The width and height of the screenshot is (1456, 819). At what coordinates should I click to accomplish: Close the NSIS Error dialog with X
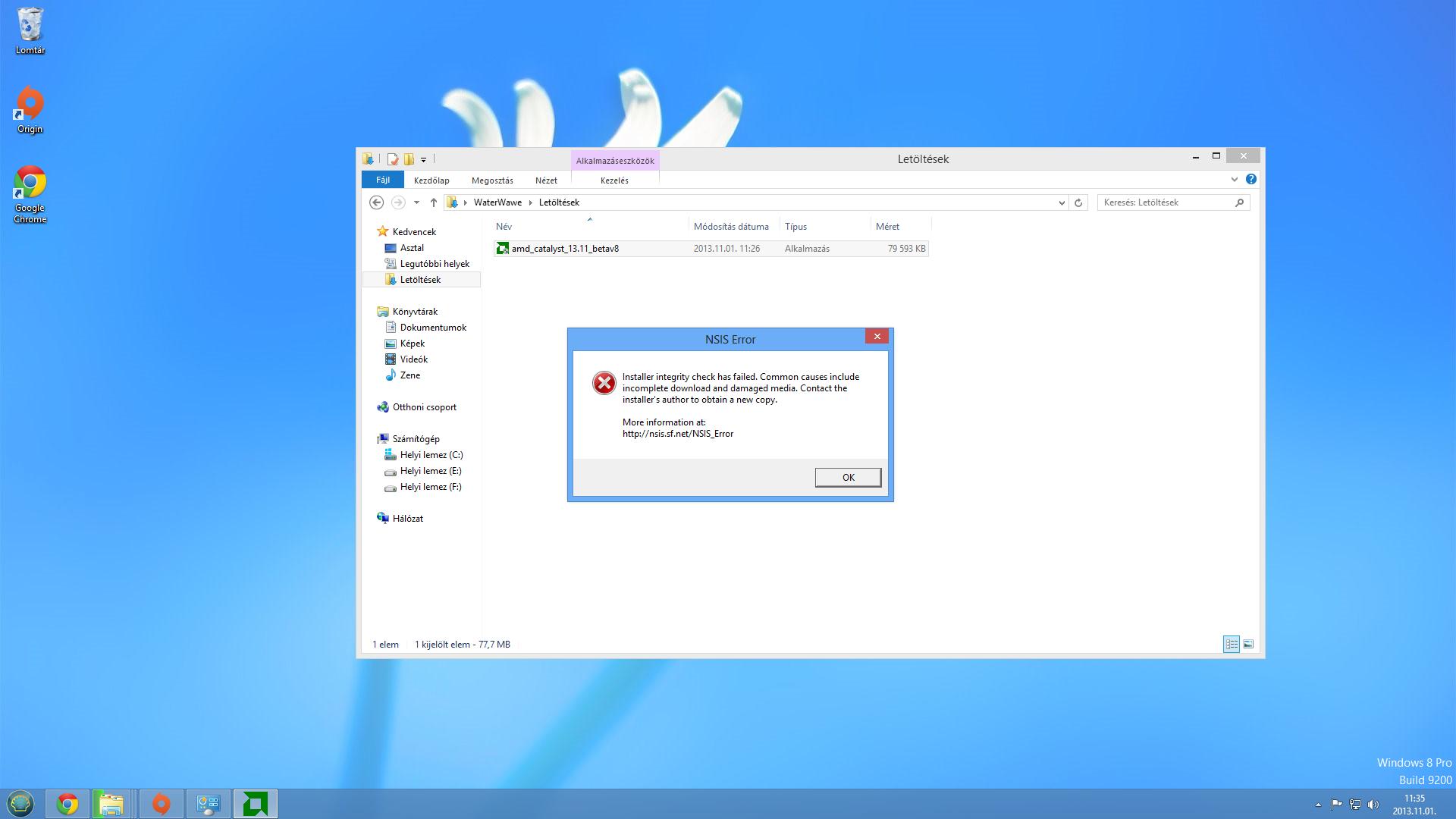877,337
